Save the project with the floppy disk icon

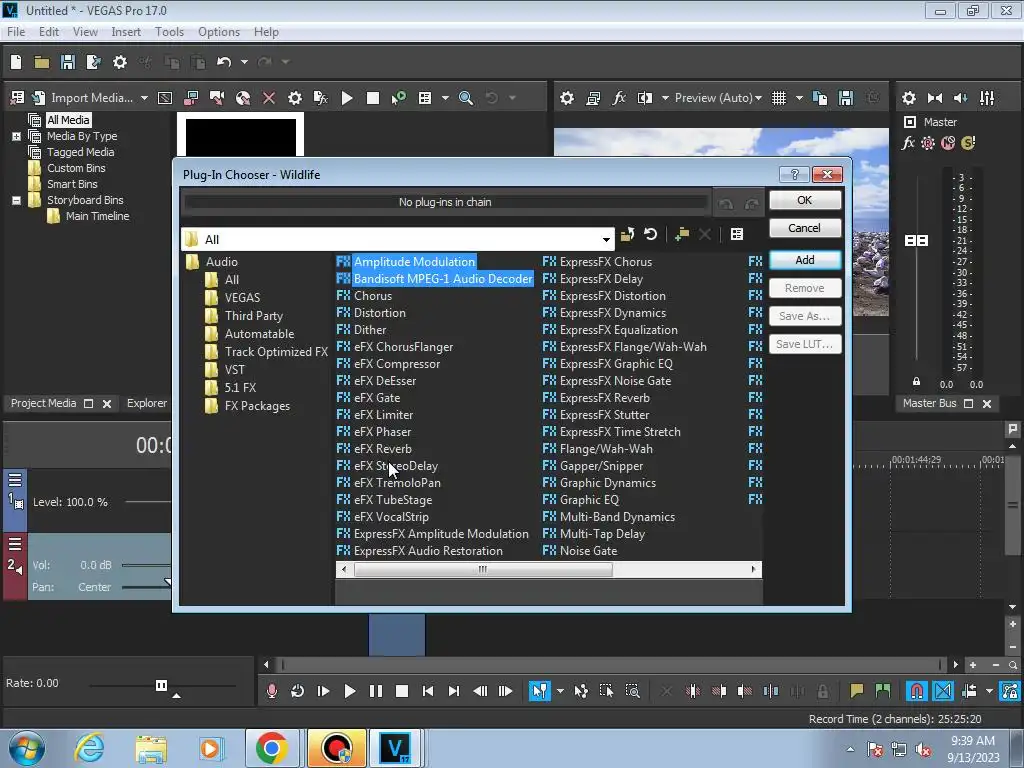click(x=67, y=62)
